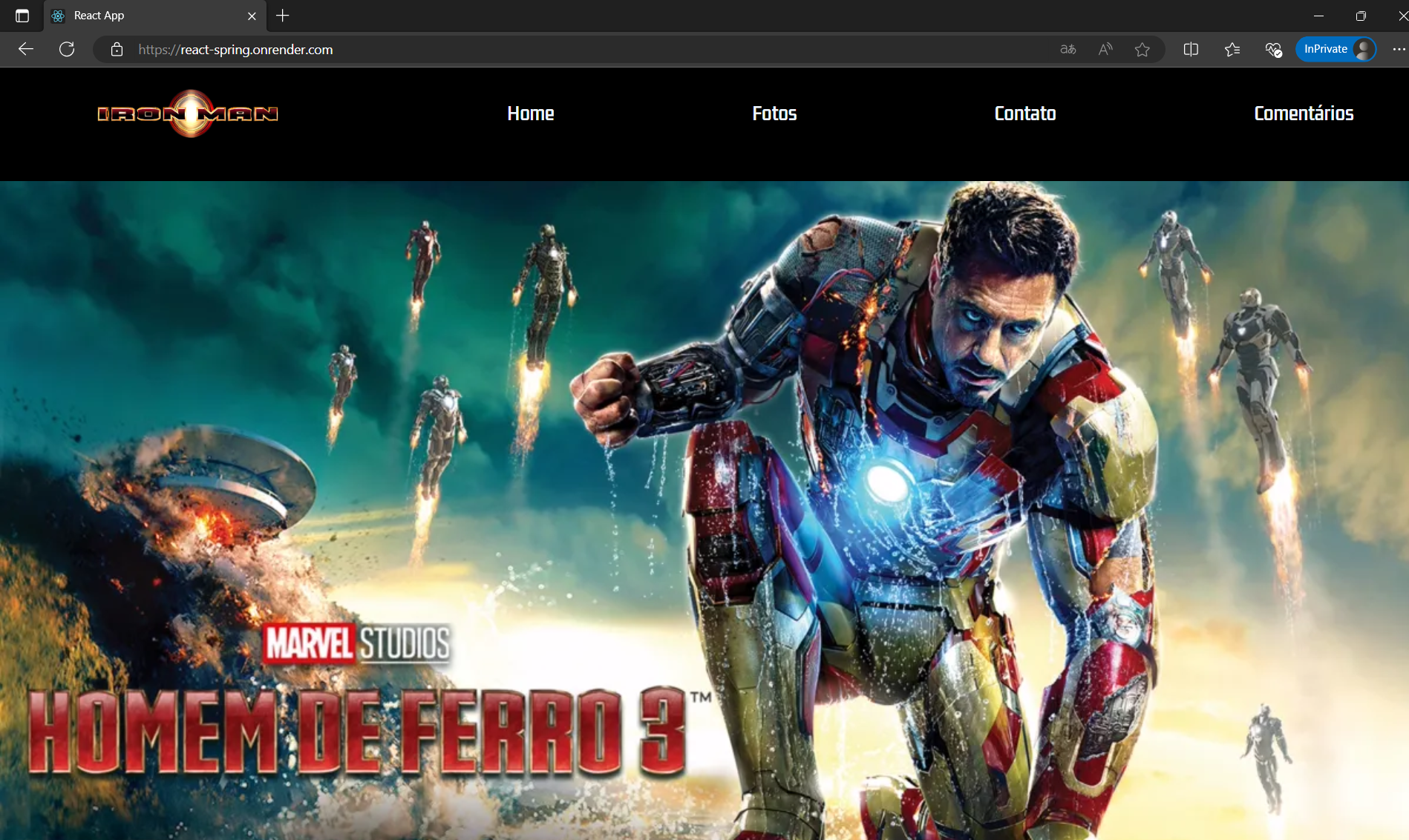This screenshot has height=840, width=1409.
Task: Open Settings and more menu
Action: (x=1399, y=50)
